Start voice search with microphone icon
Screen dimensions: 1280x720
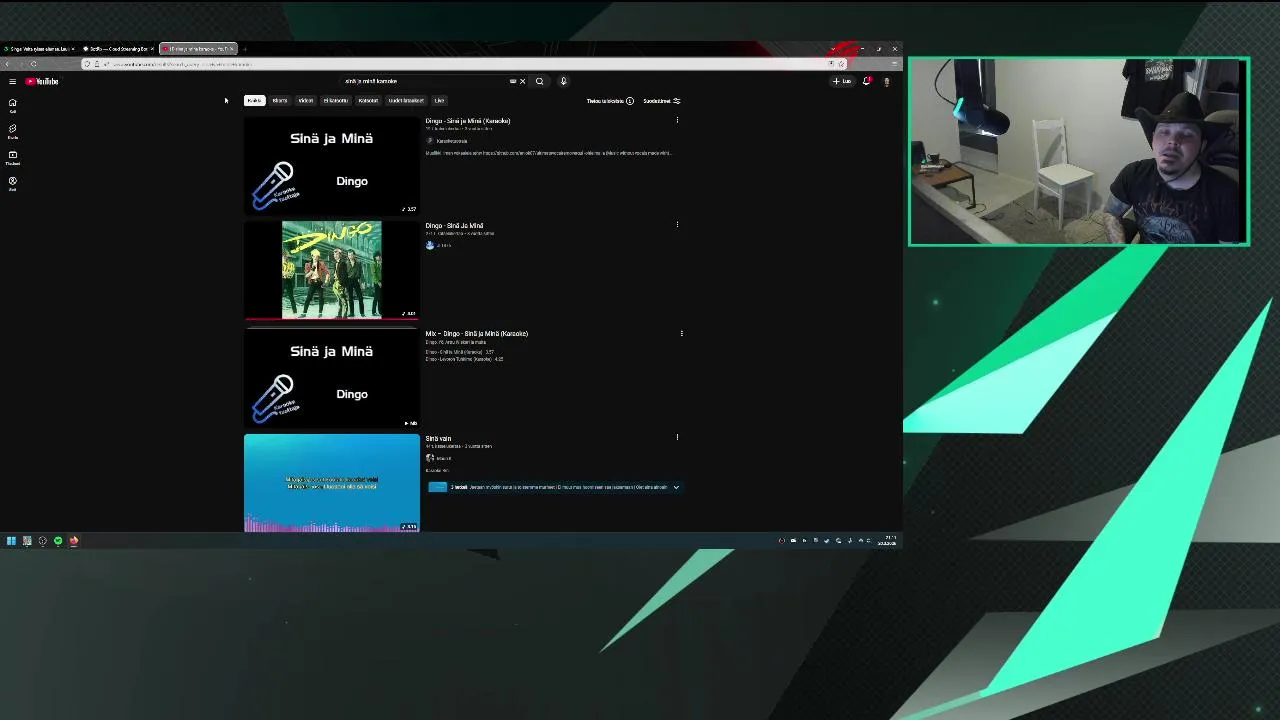click(563, 81)
